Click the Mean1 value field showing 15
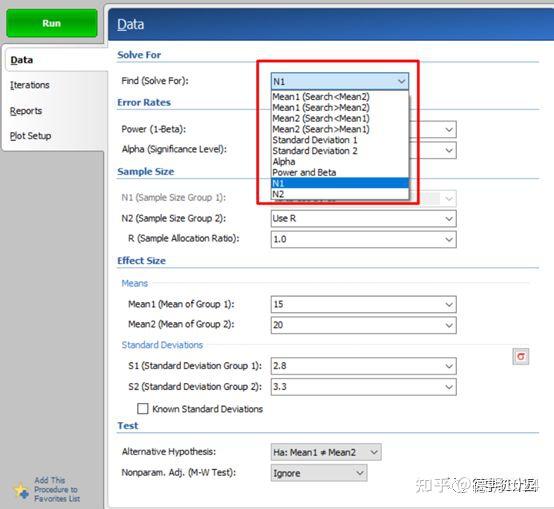 364,304
